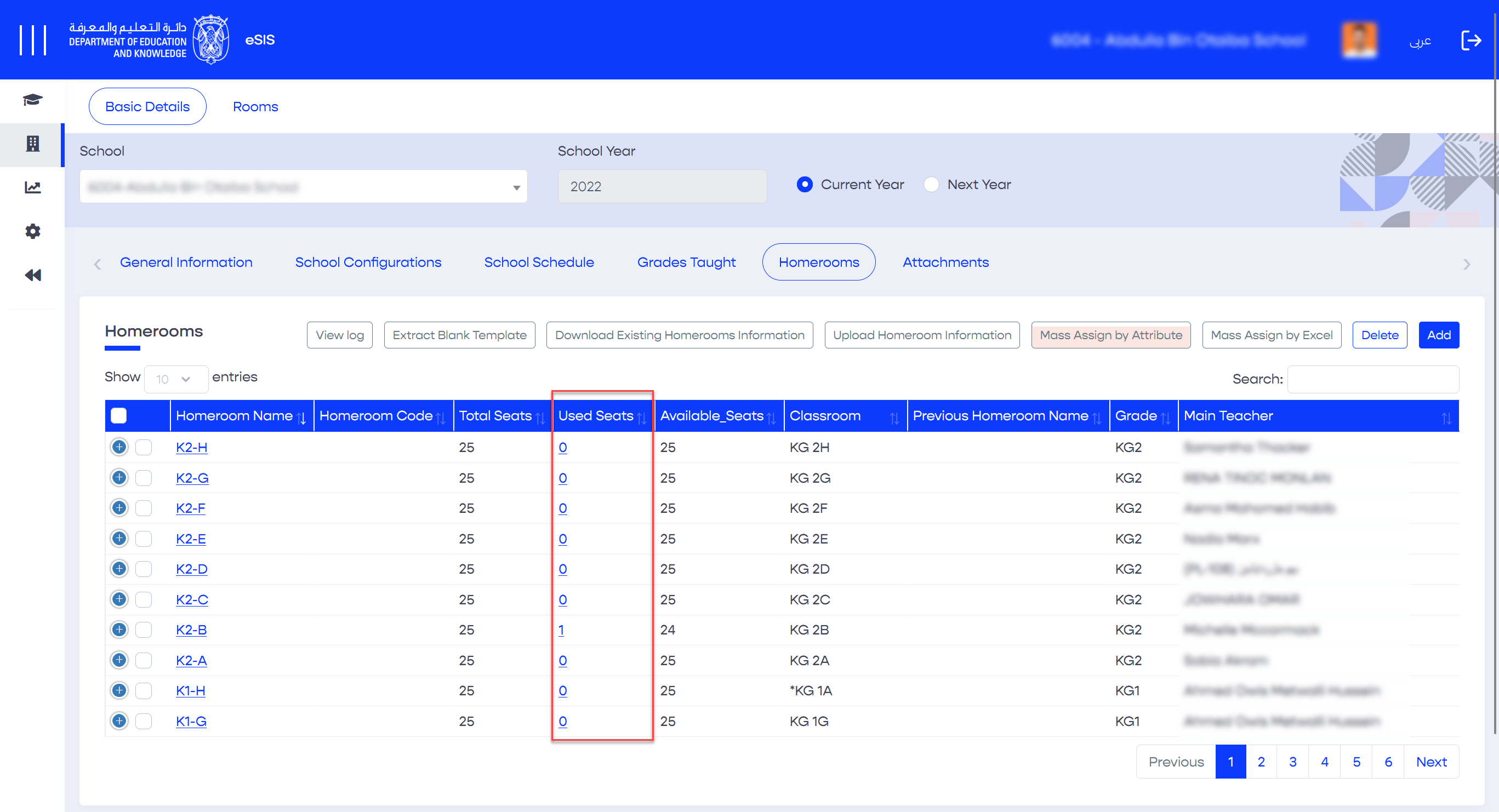This screenshot has width=1499, height=812.
Task: Open the School dropdown
Action: pos(303,186)
